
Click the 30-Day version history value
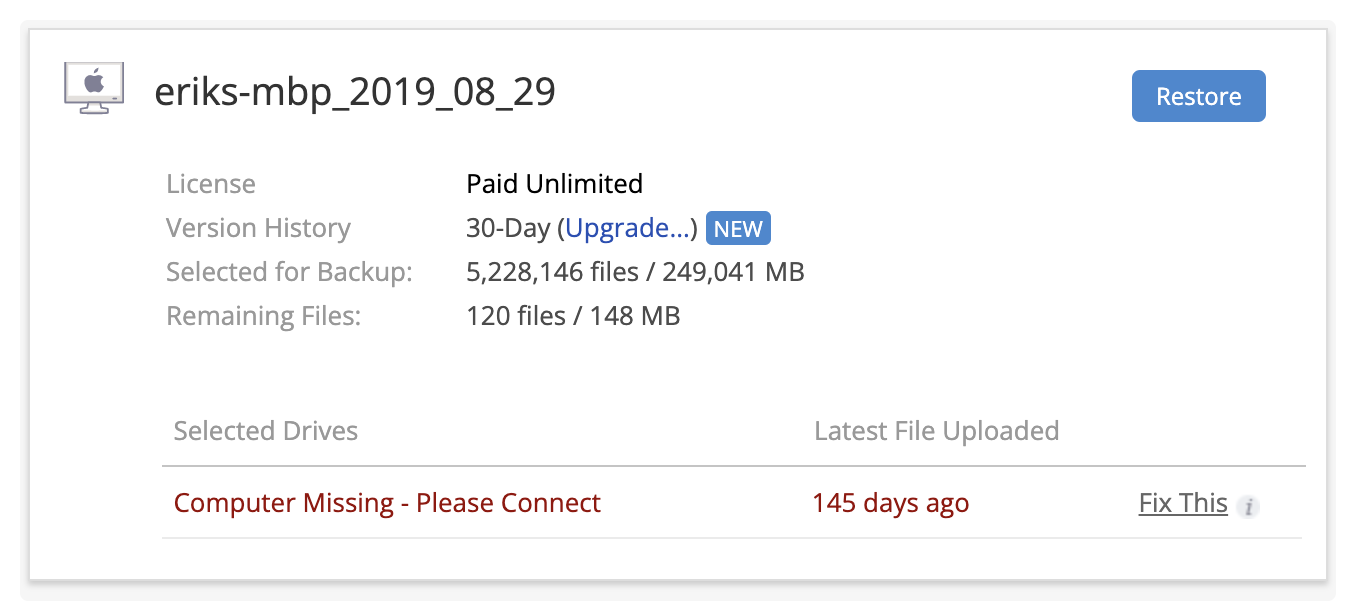click(508, 228)
